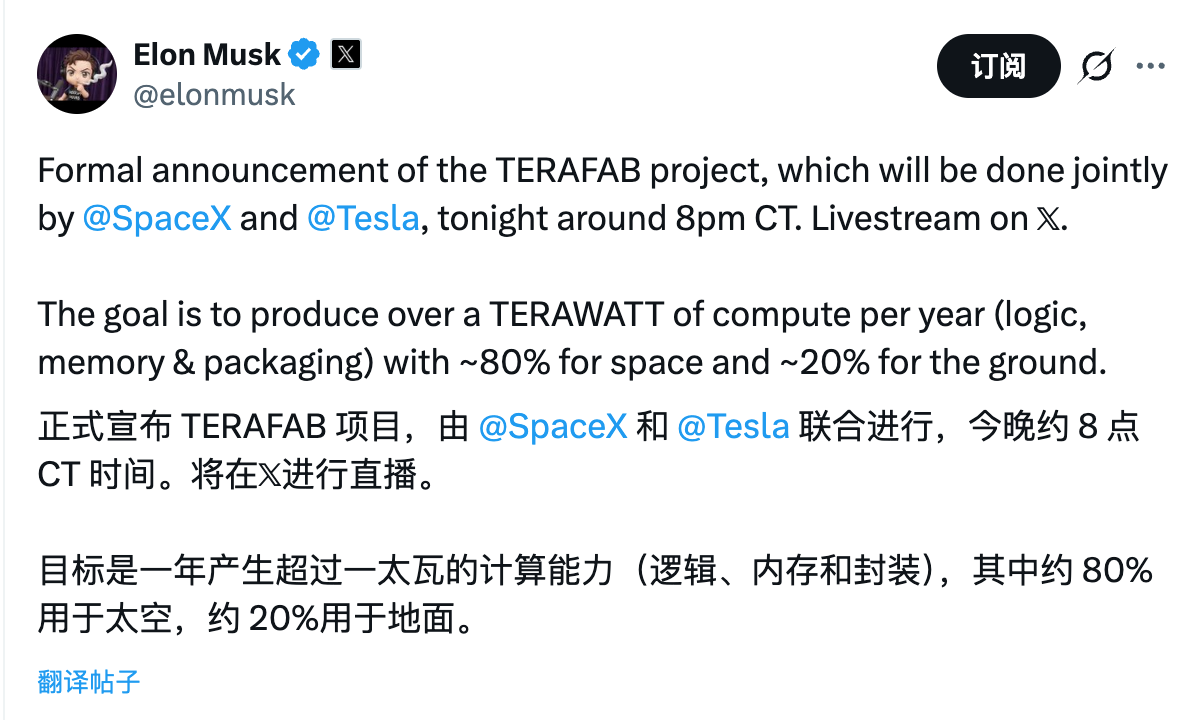Click the 订阅 subscribe button
The image size is (1196, 720).
997,66
